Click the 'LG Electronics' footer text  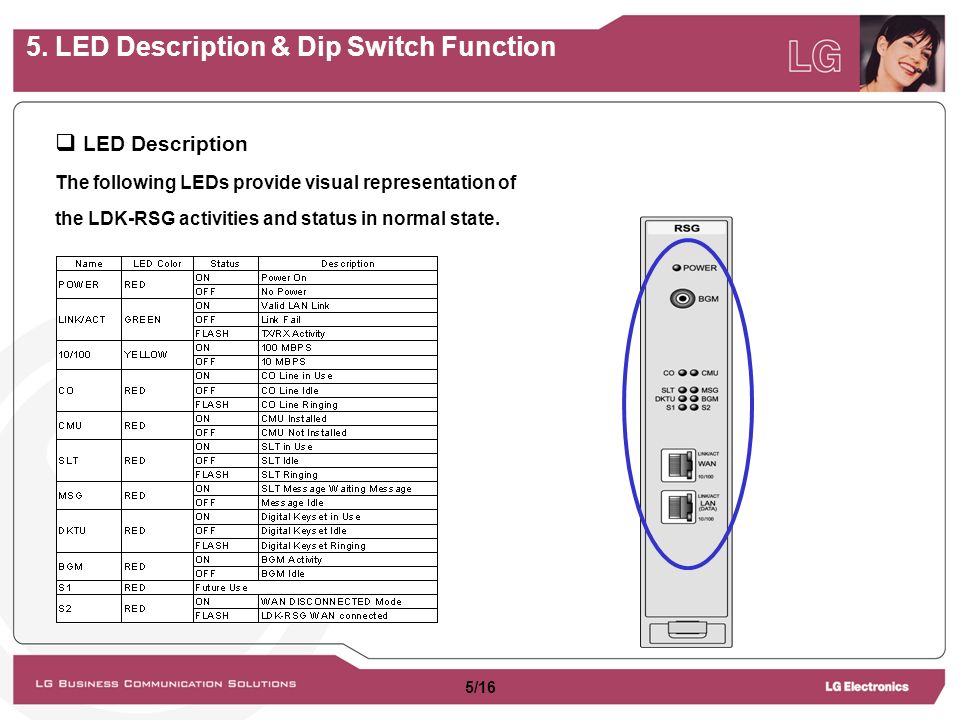click(x=866, y=687)
